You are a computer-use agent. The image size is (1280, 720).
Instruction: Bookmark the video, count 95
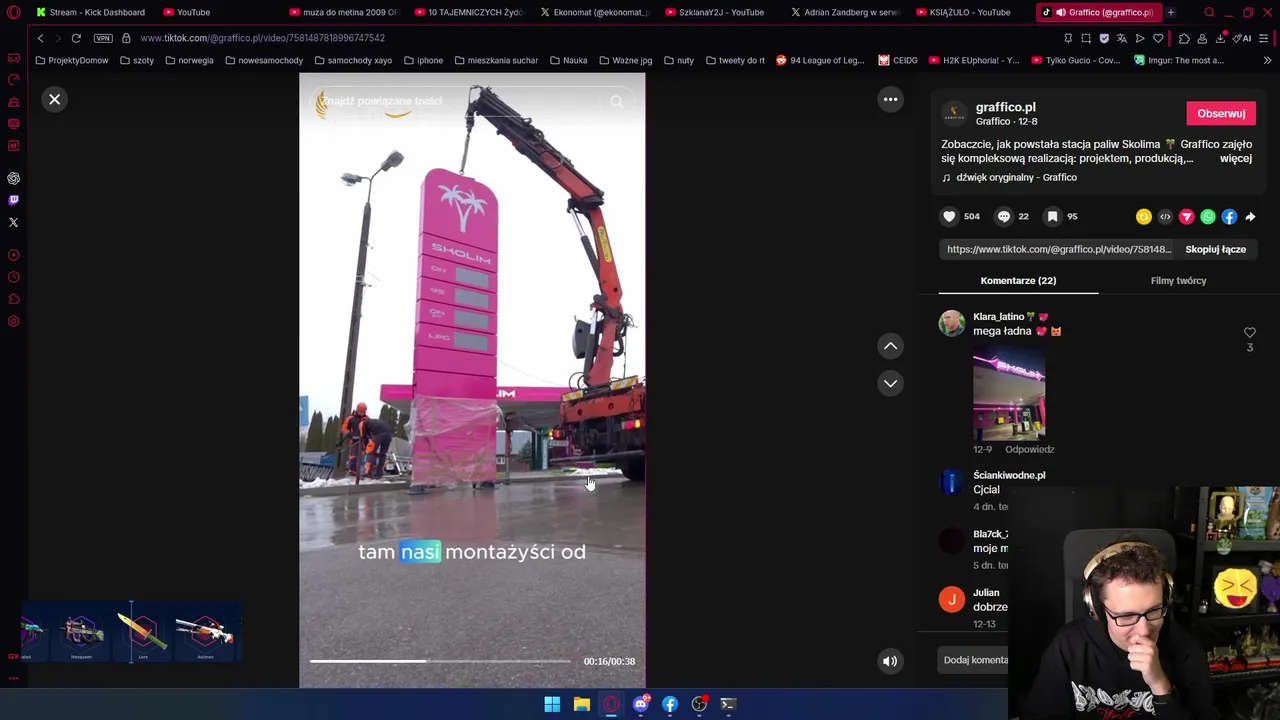point(1052,216)
